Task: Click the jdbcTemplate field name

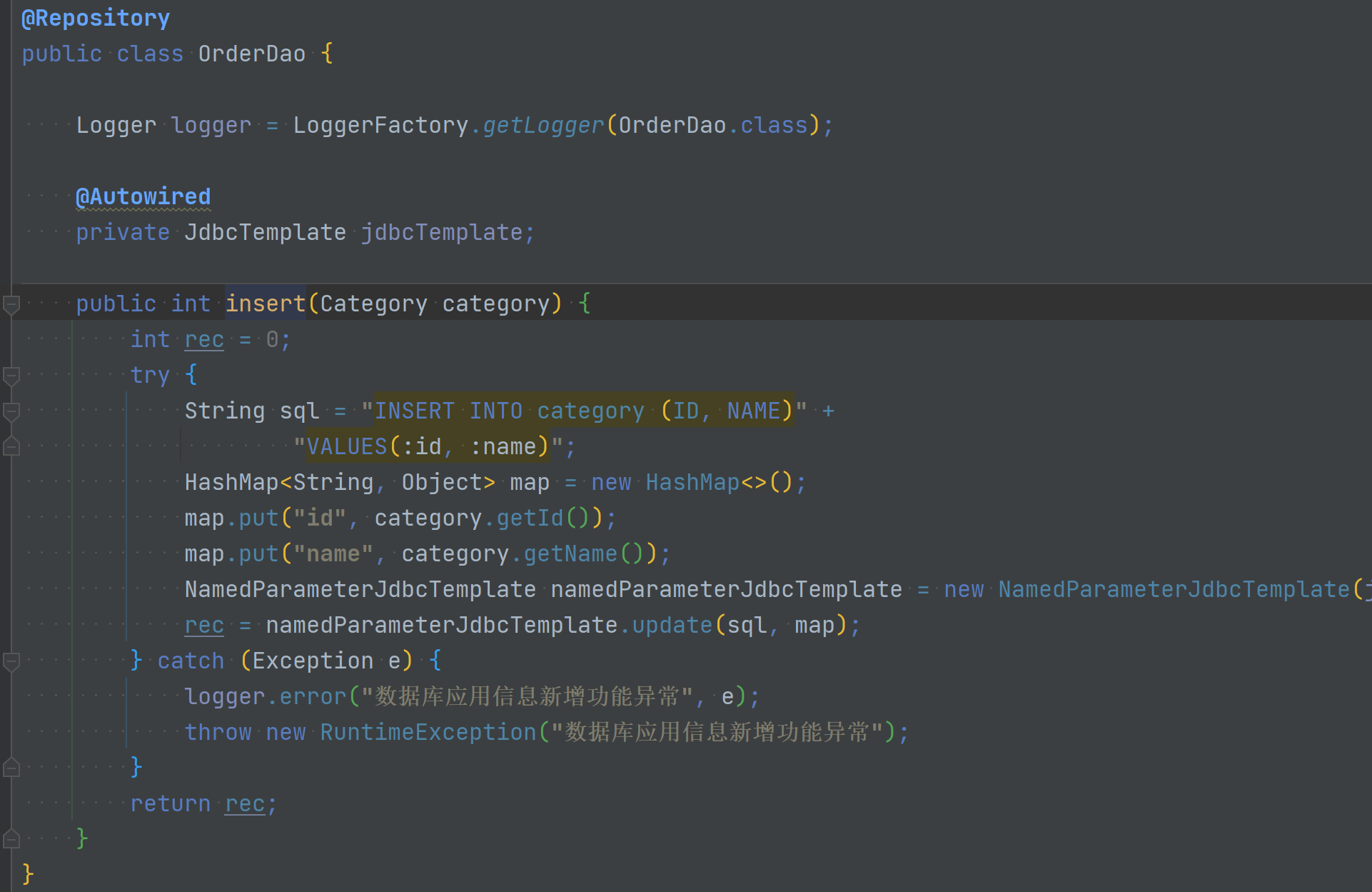Action: coord(442,232)
